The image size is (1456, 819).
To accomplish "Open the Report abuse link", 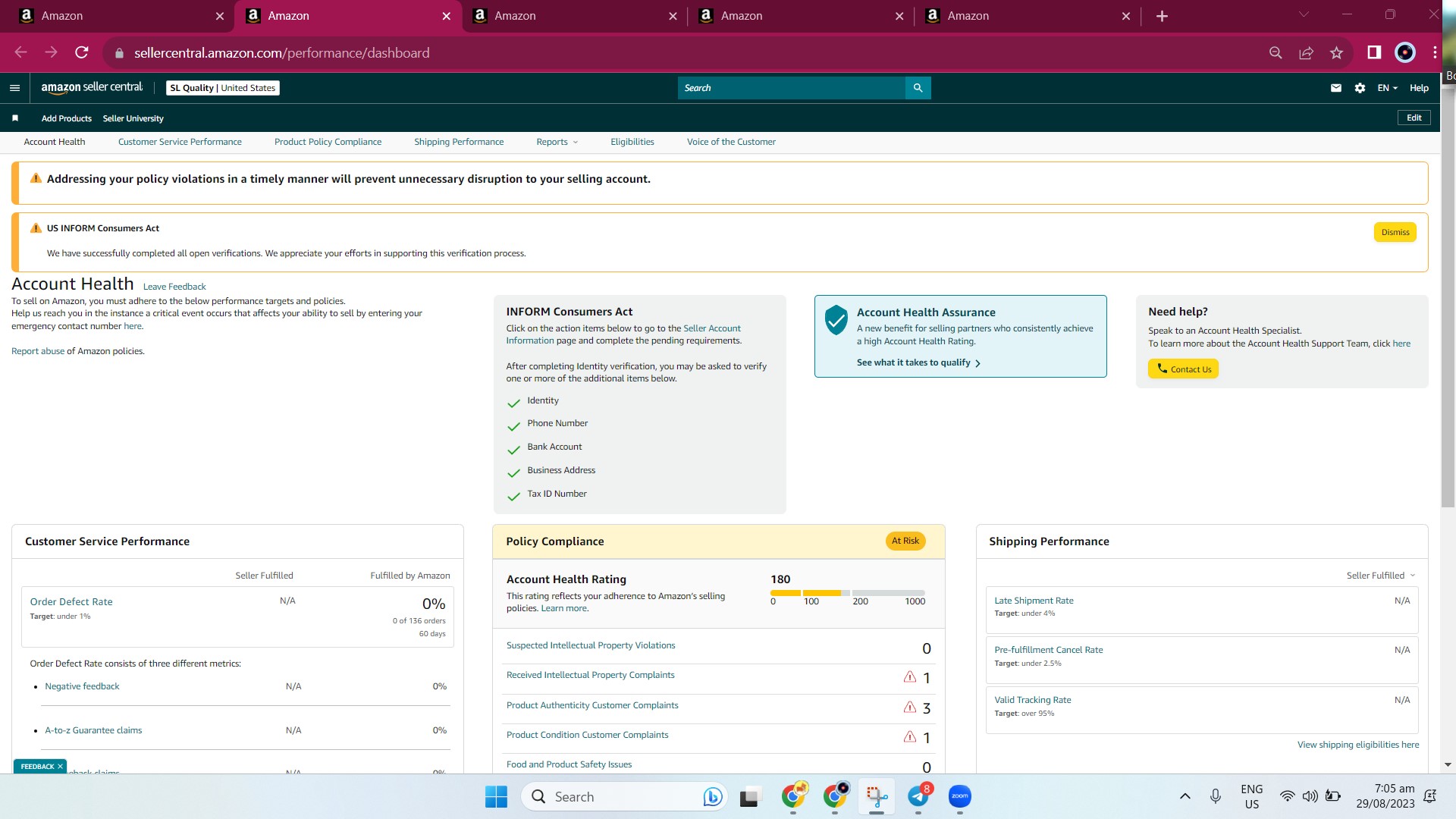I will [x=38, y=351].
